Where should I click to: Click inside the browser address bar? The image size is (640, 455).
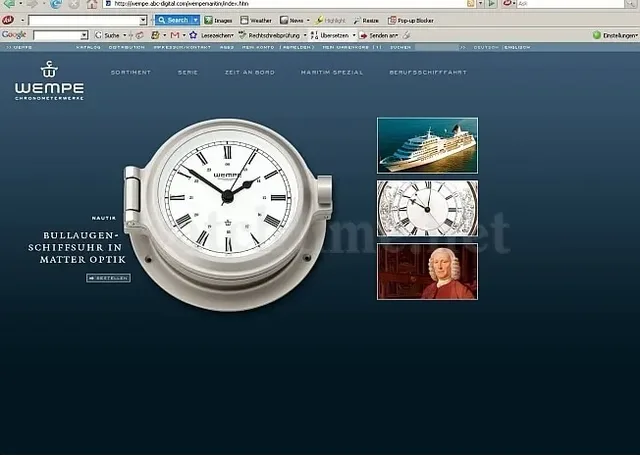coord(286,4)
